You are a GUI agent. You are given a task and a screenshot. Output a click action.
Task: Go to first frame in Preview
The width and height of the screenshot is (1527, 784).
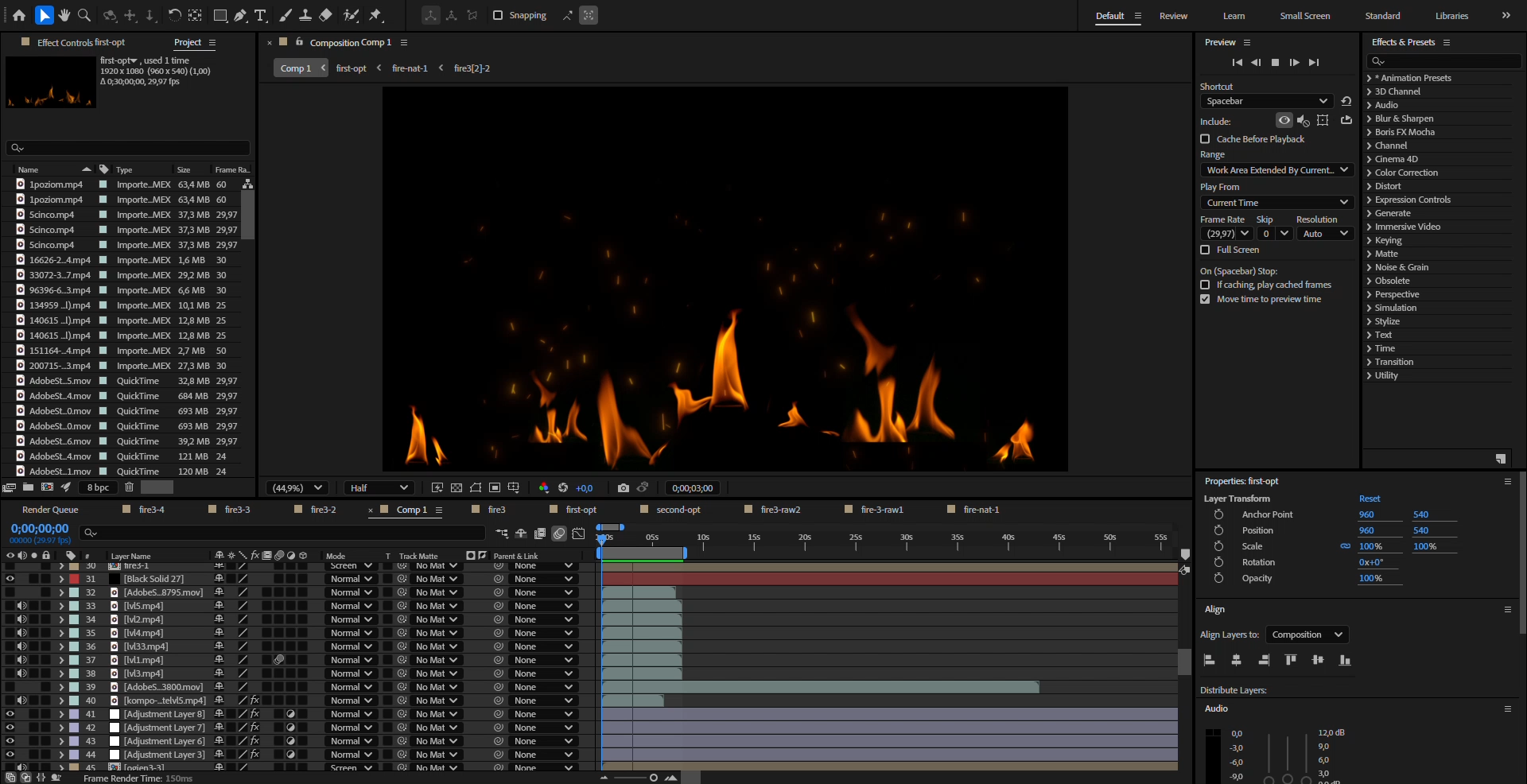coord(1237,62)
